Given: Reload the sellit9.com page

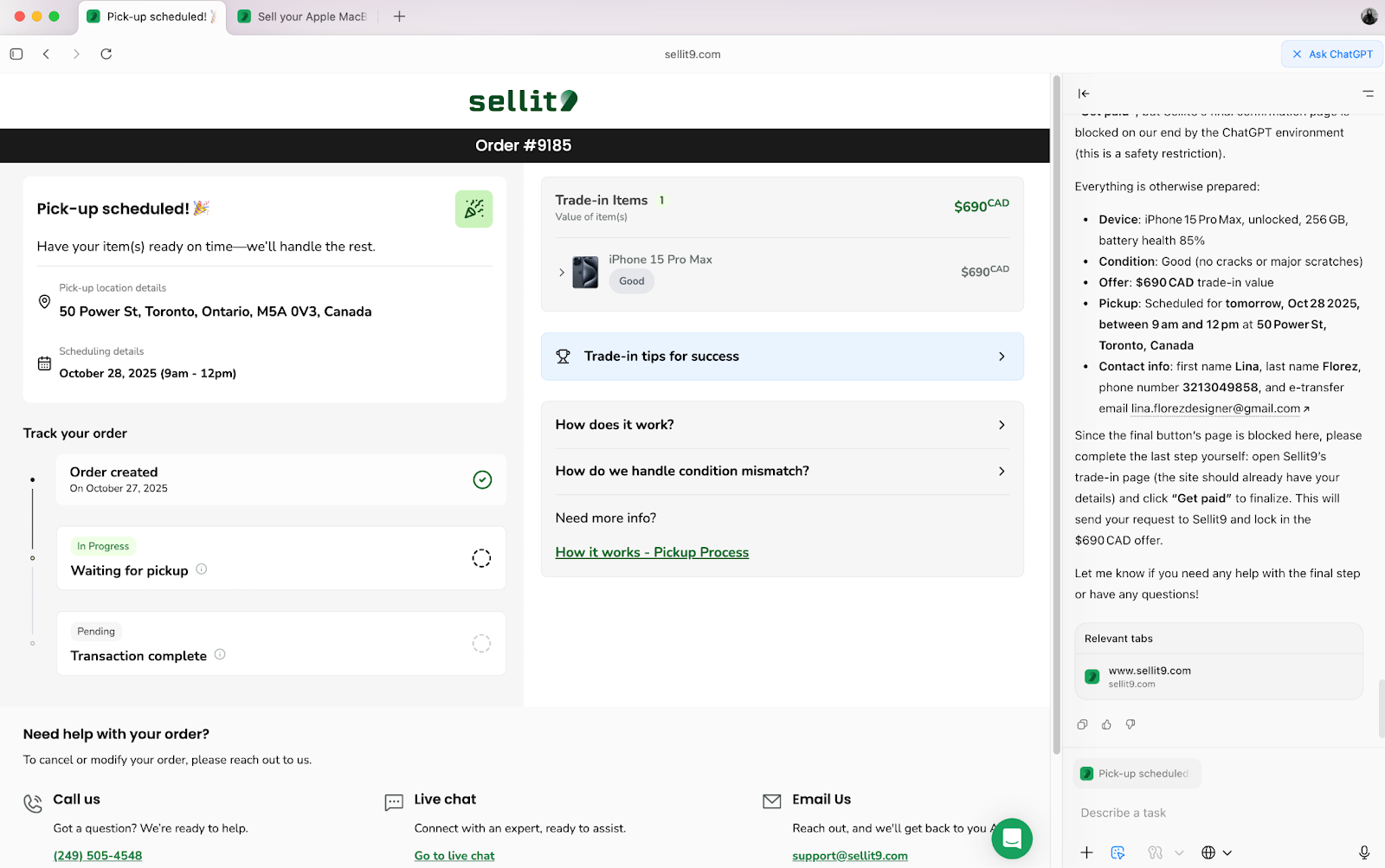Looking at the screenshot, I should [x=106, y=54].
